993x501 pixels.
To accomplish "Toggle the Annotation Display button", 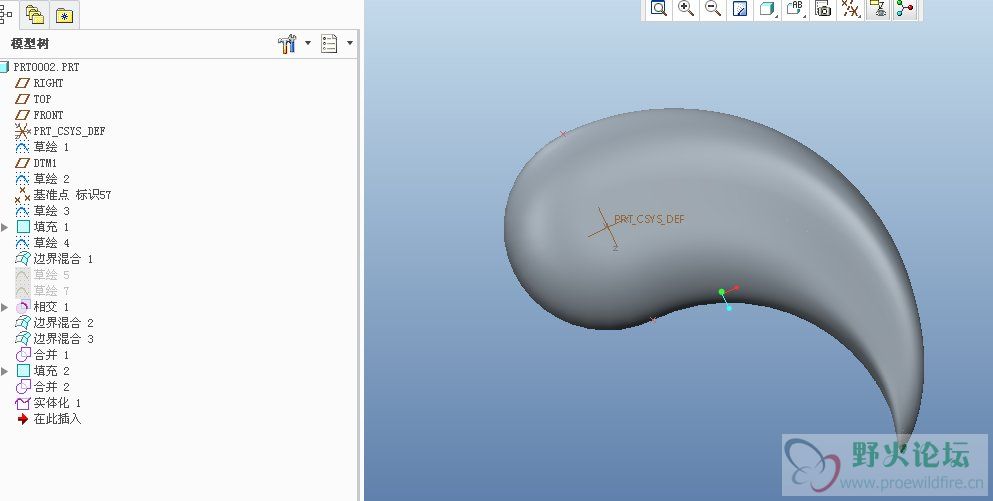I will (878, 9).
